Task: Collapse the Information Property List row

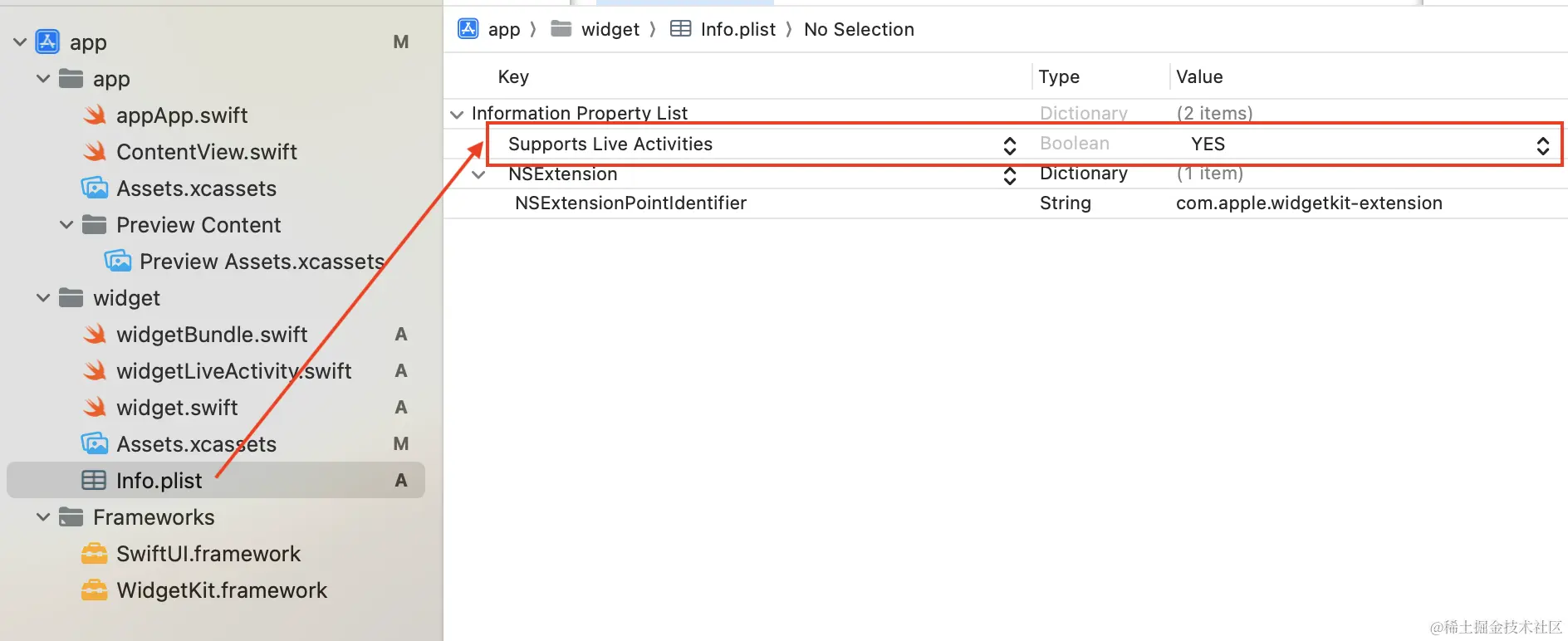Action: click(x=457, y=114)
